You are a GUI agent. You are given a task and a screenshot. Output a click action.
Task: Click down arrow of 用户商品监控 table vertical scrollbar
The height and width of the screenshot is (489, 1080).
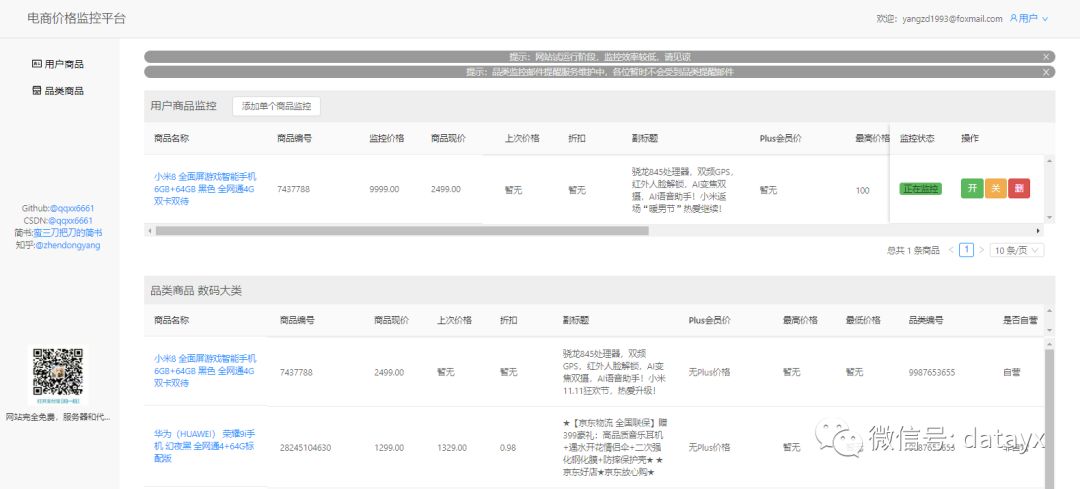[x=1050, y=218]
